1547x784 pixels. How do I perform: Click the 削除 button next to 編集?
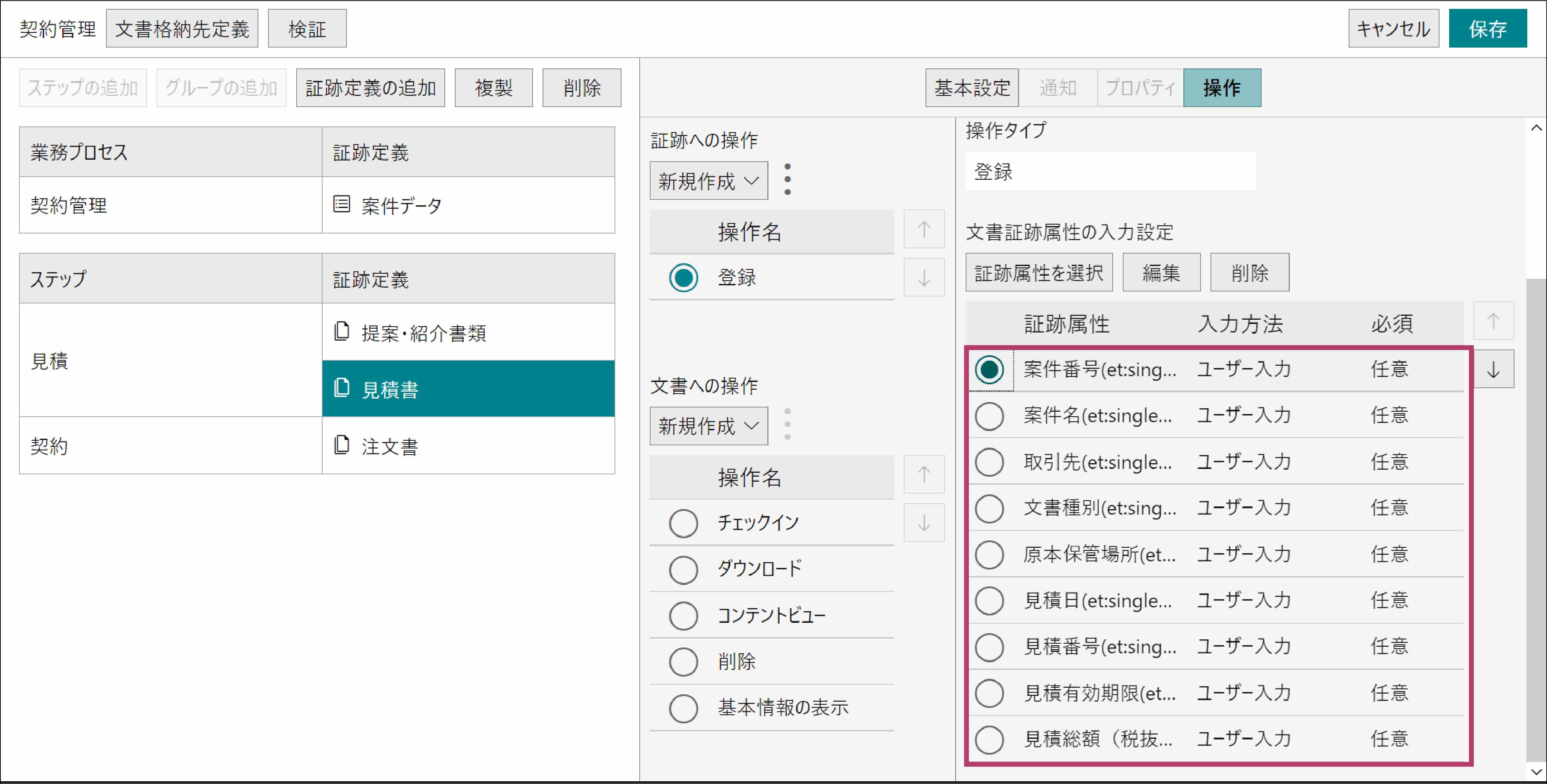(1250, 272)
